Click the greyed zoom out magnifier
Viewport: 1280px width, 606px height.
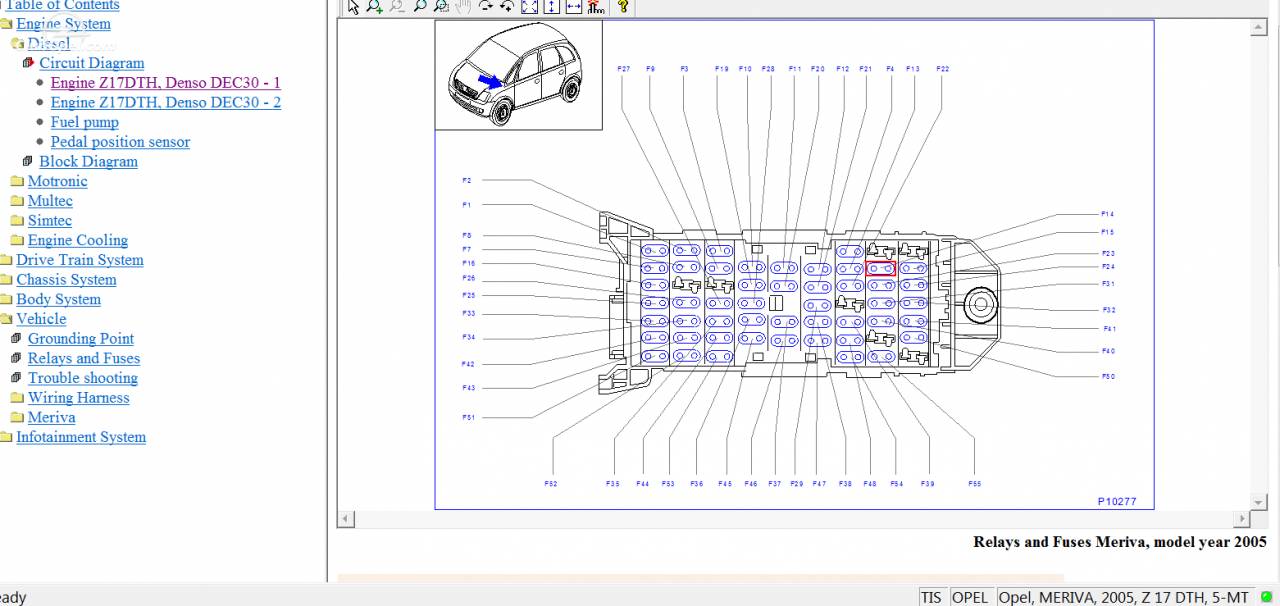pyautogui.click(x=397, y=7)
